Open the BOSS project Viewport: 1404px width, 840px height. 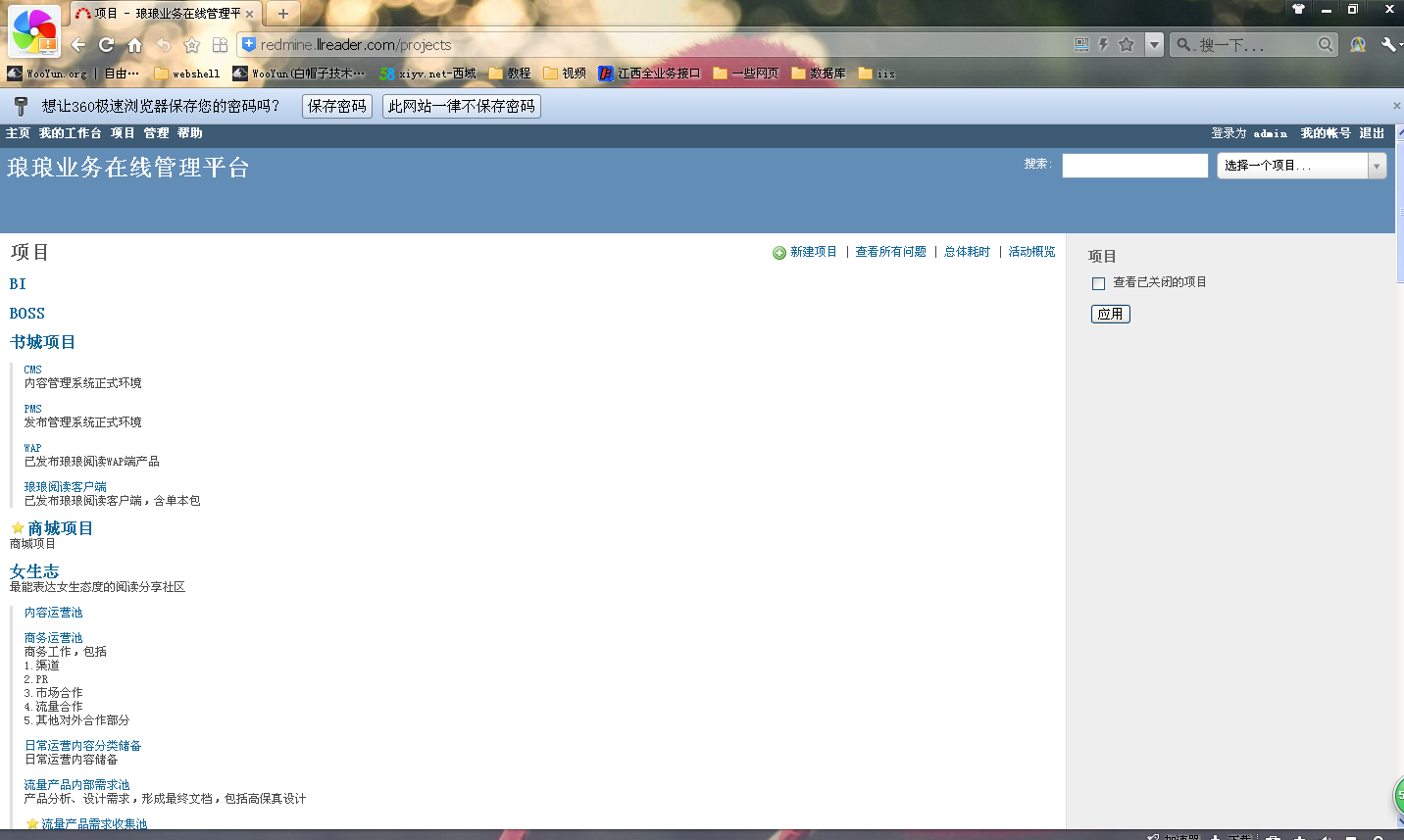(27, 314)
